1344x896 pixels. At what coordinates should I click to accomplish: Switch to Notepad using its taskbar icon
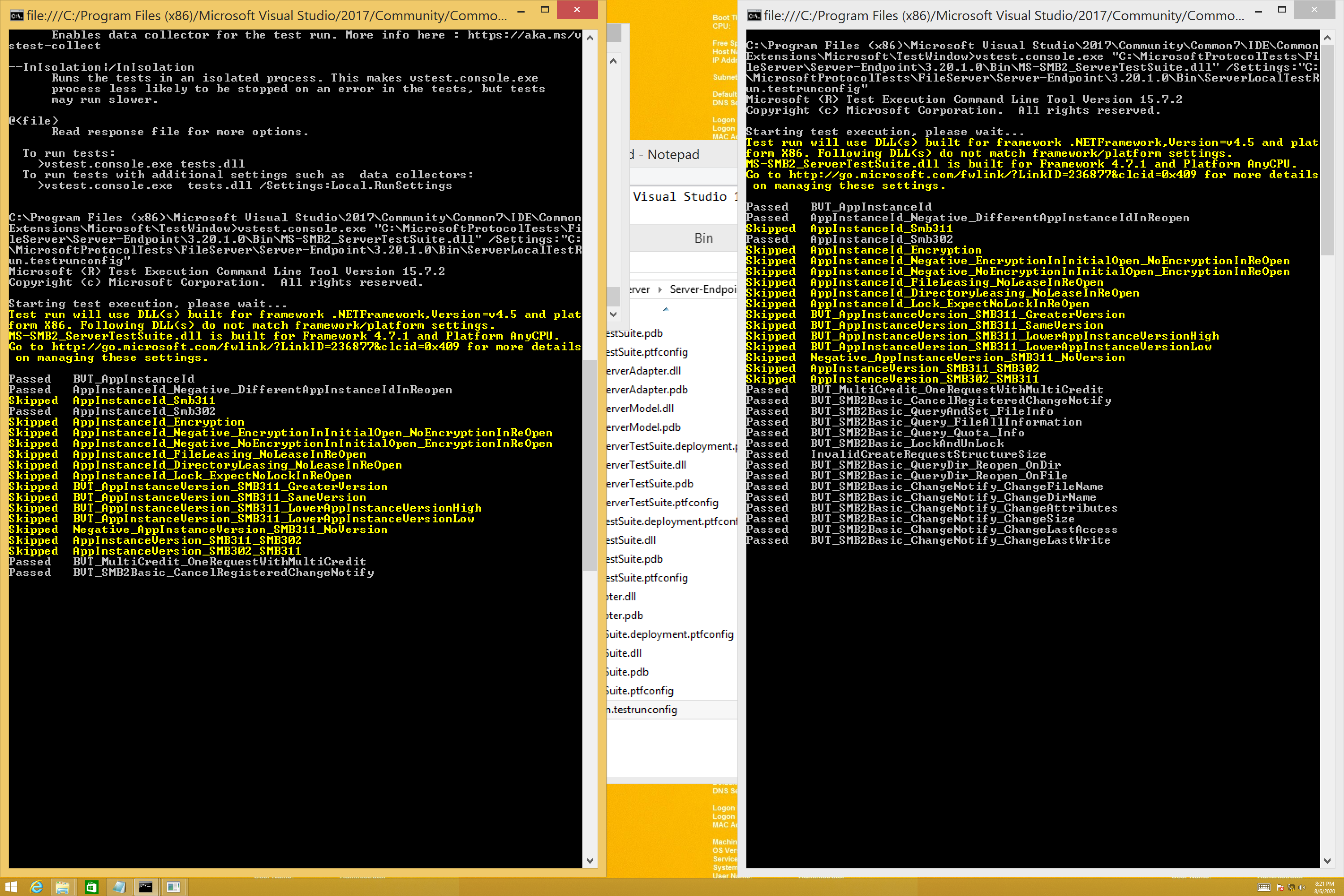pyautogui.click(x=119, y=887)
